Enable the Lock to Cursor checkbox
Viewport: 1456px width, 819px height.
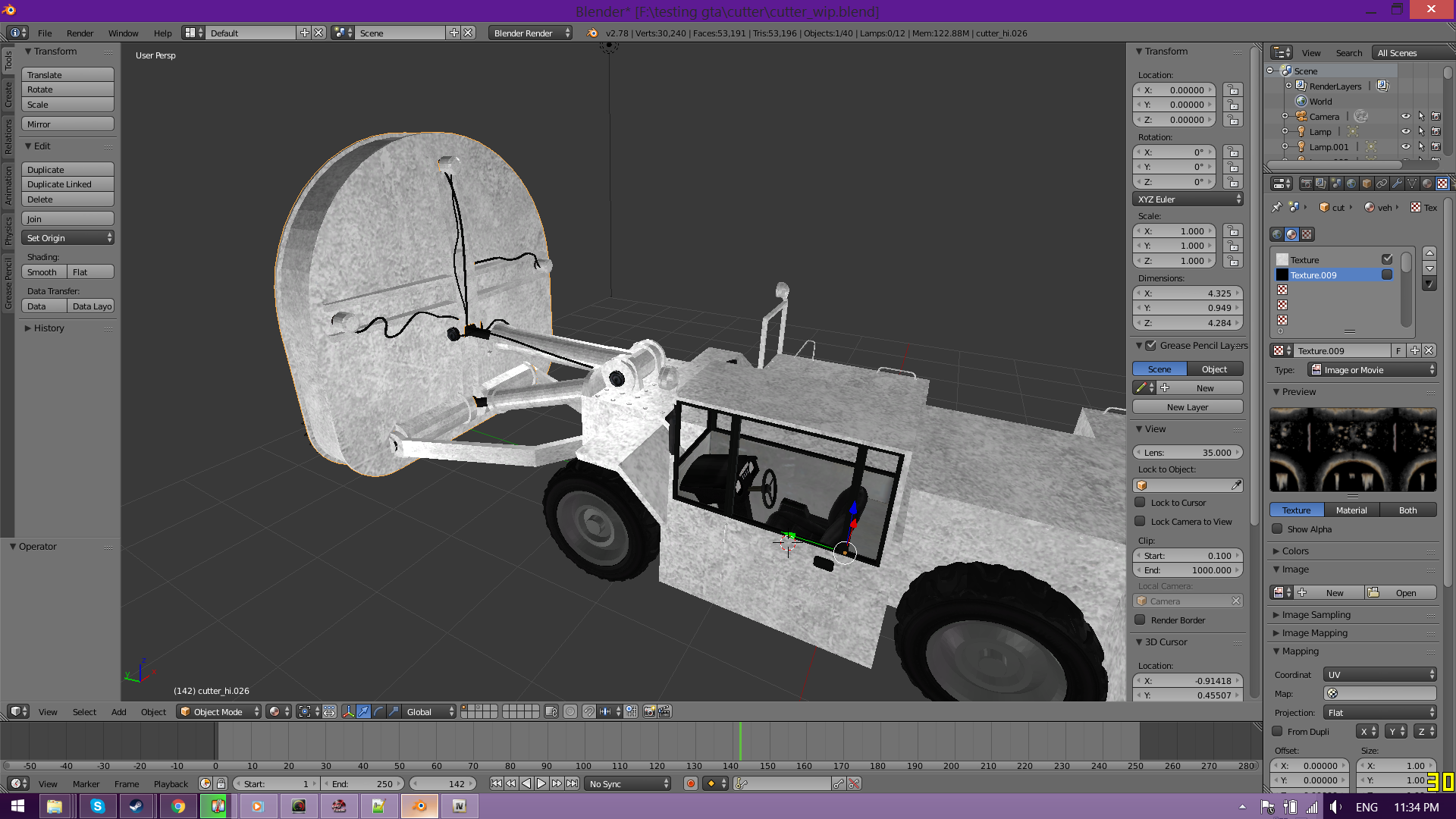click(1140, 502)
